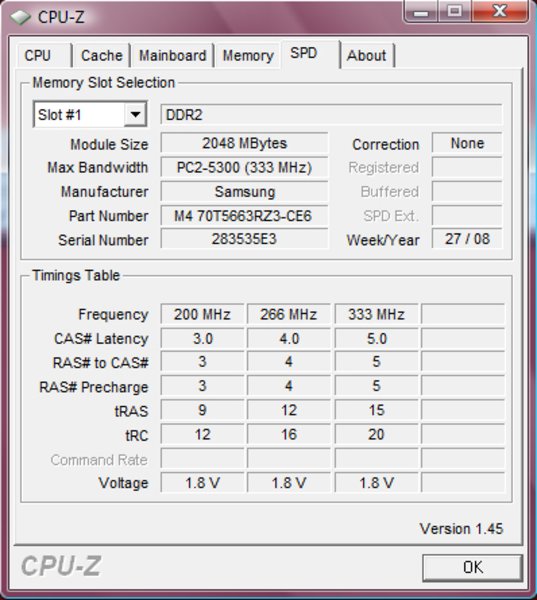
Task: Select the Slot #1 combo box
Action: pos(90,114)
